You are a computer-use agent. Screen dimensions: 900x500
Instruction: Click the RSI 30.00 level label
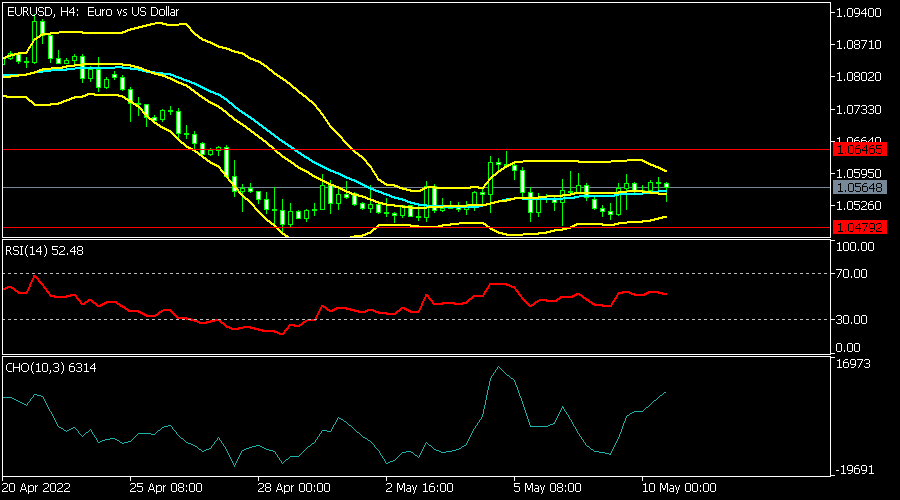click(x=852, y=320)
